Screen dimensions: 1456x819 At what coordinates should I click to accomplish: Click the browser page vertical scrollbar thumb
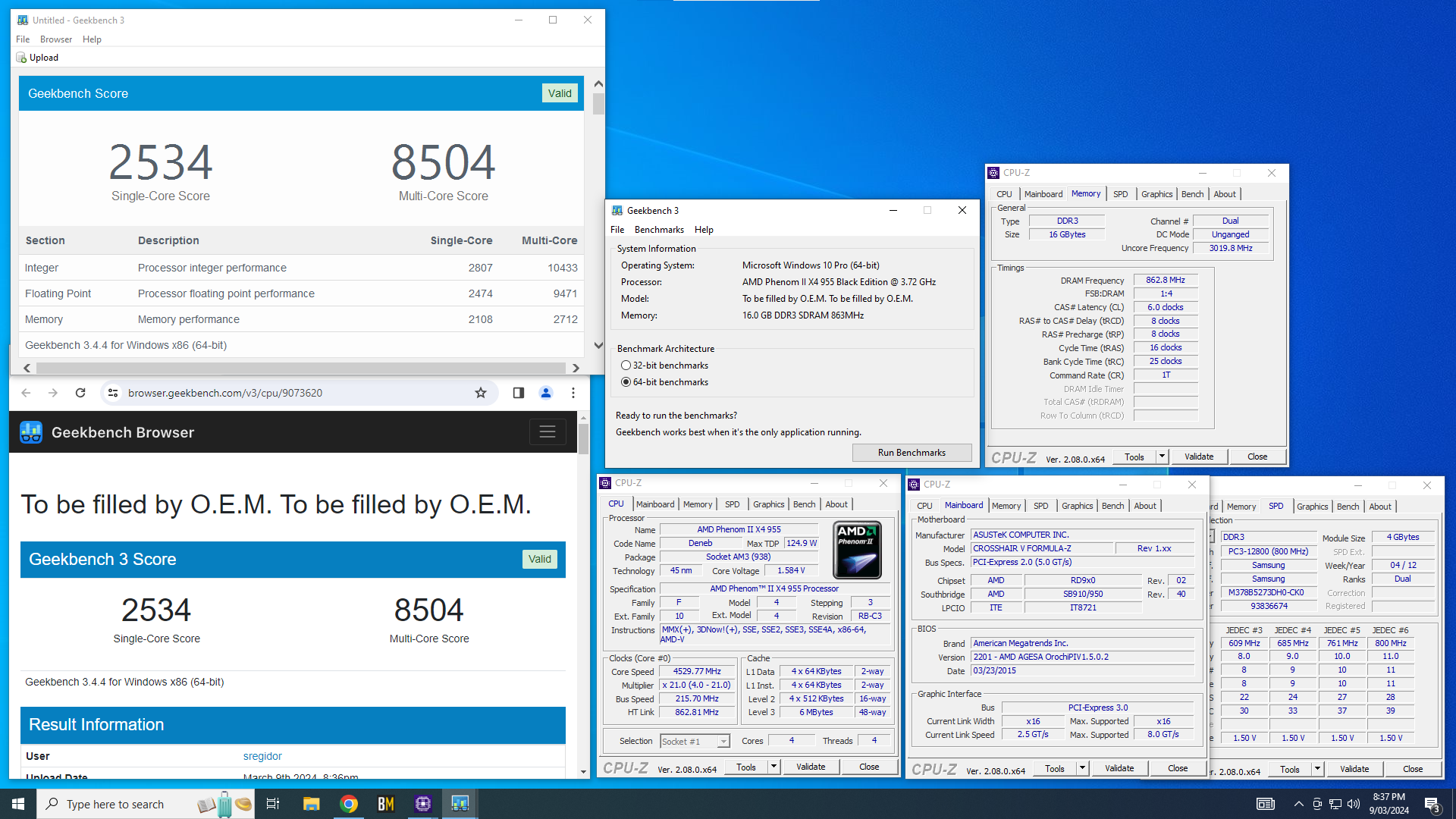[583, 438]
